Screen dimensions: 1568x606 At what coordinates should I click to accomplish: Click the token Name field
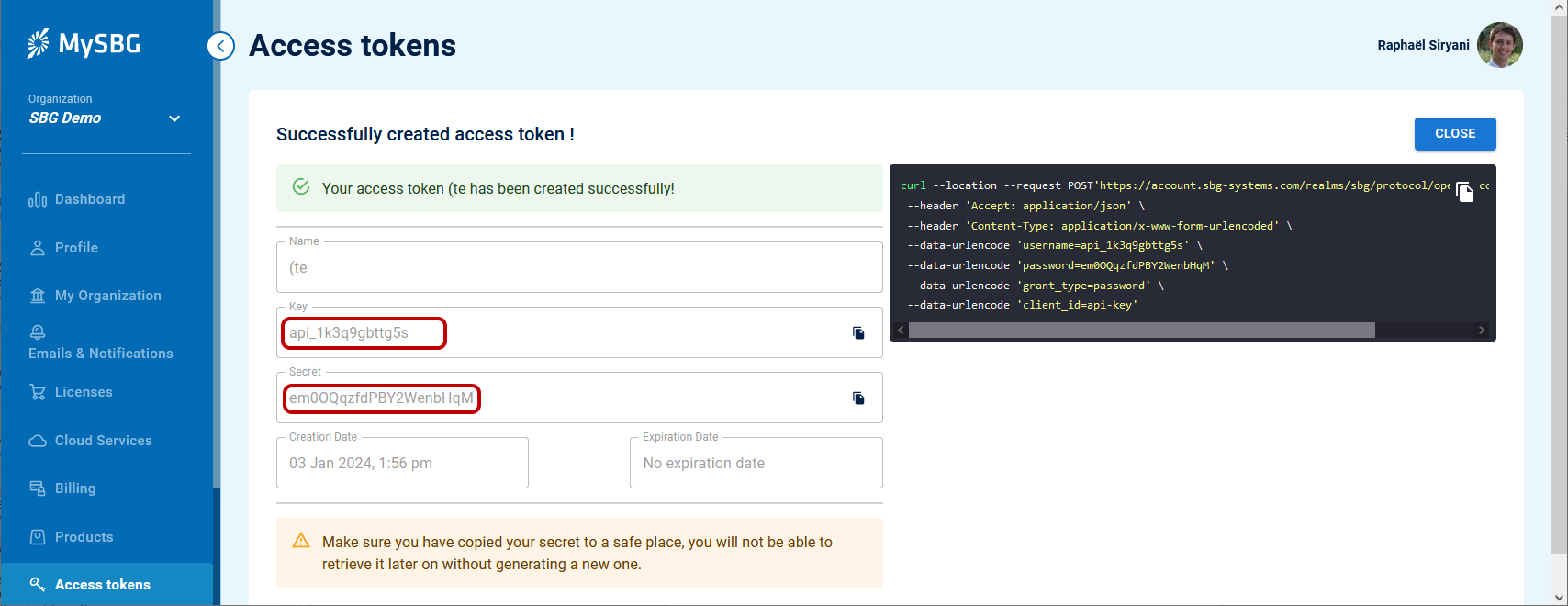(578, 268)
